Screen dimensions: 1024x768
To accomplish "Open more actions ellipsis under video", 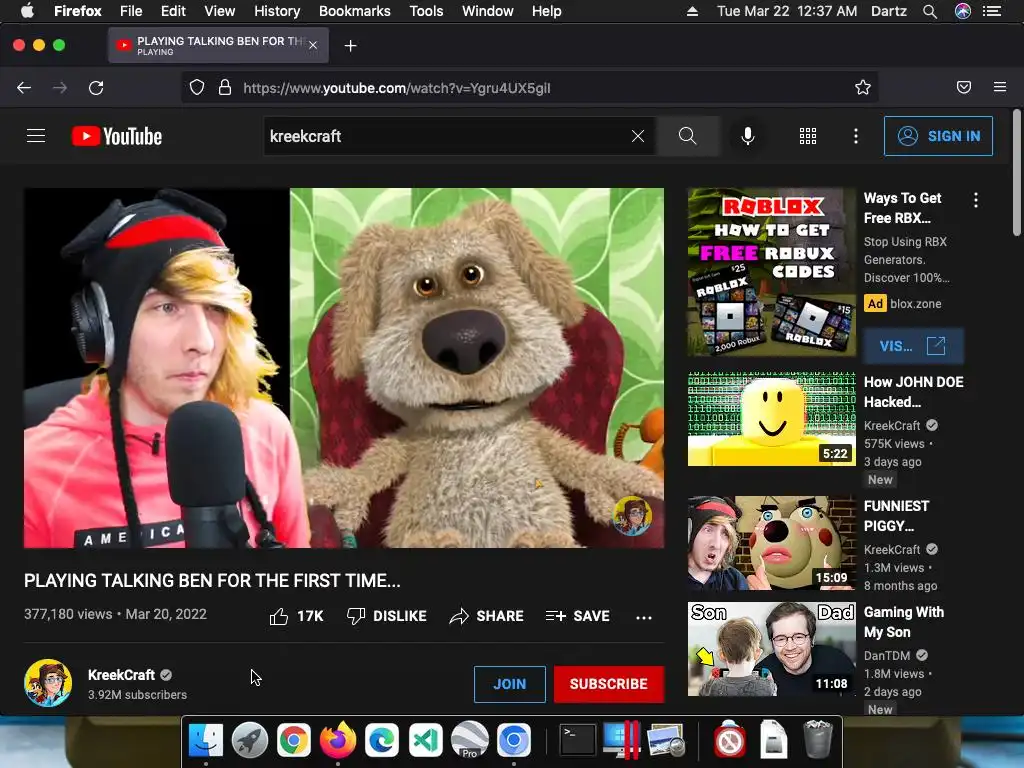I will pos(644,617).
